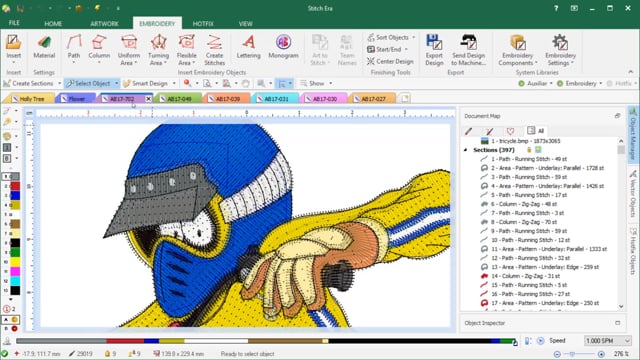Select color selector B at bottom left
The width and height of the screenshot is (640, 360).
pos(11,328)
